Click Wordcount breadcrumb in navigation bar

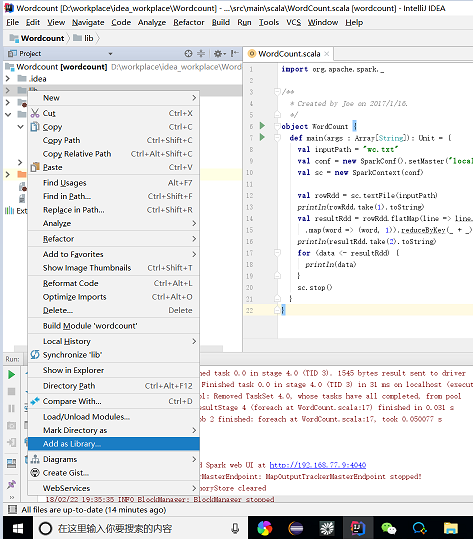[x=37, y=38]
